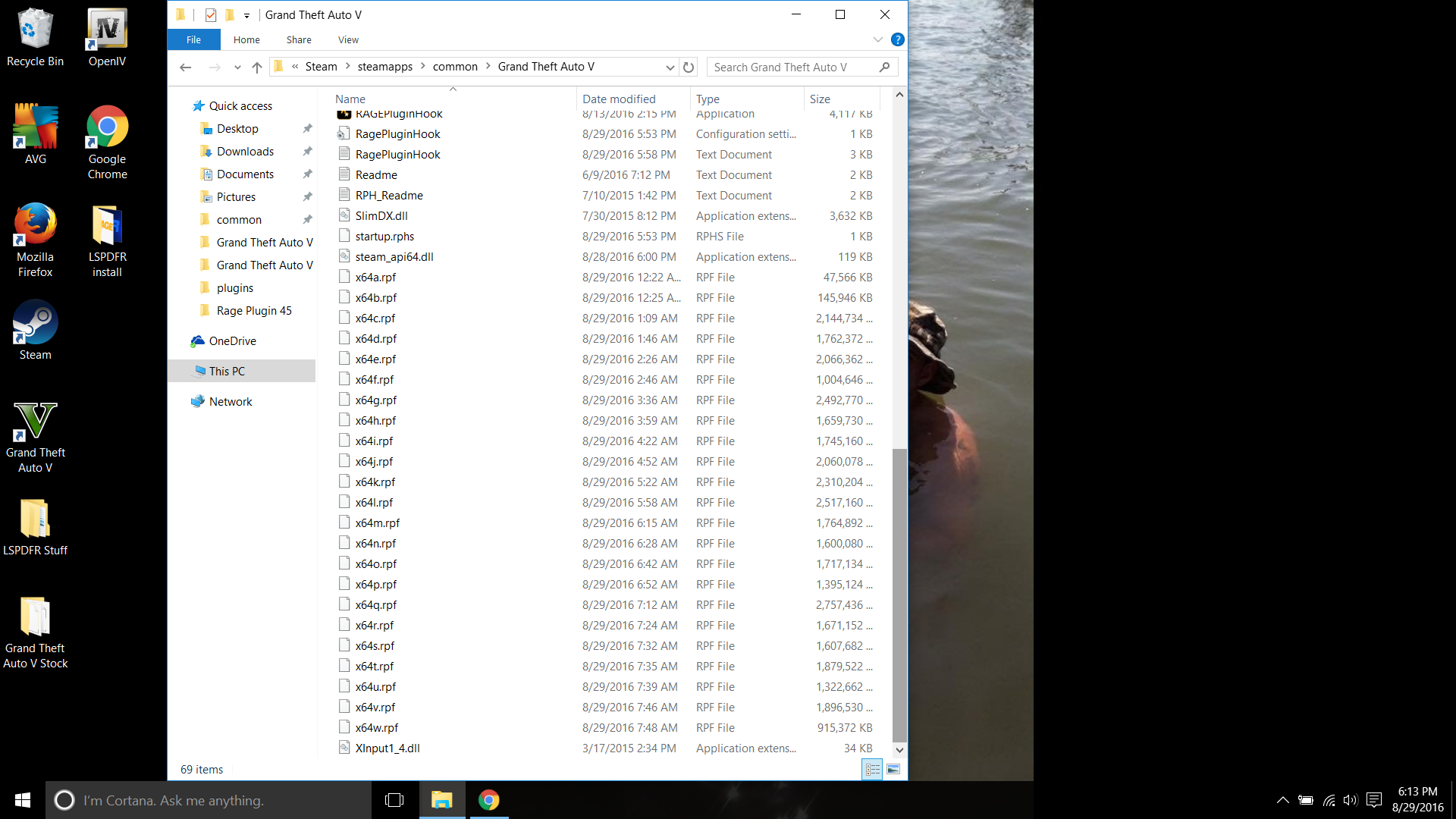Toggle the Desktop pin in Quick access
1456x819 pixels.
point(307,129)
